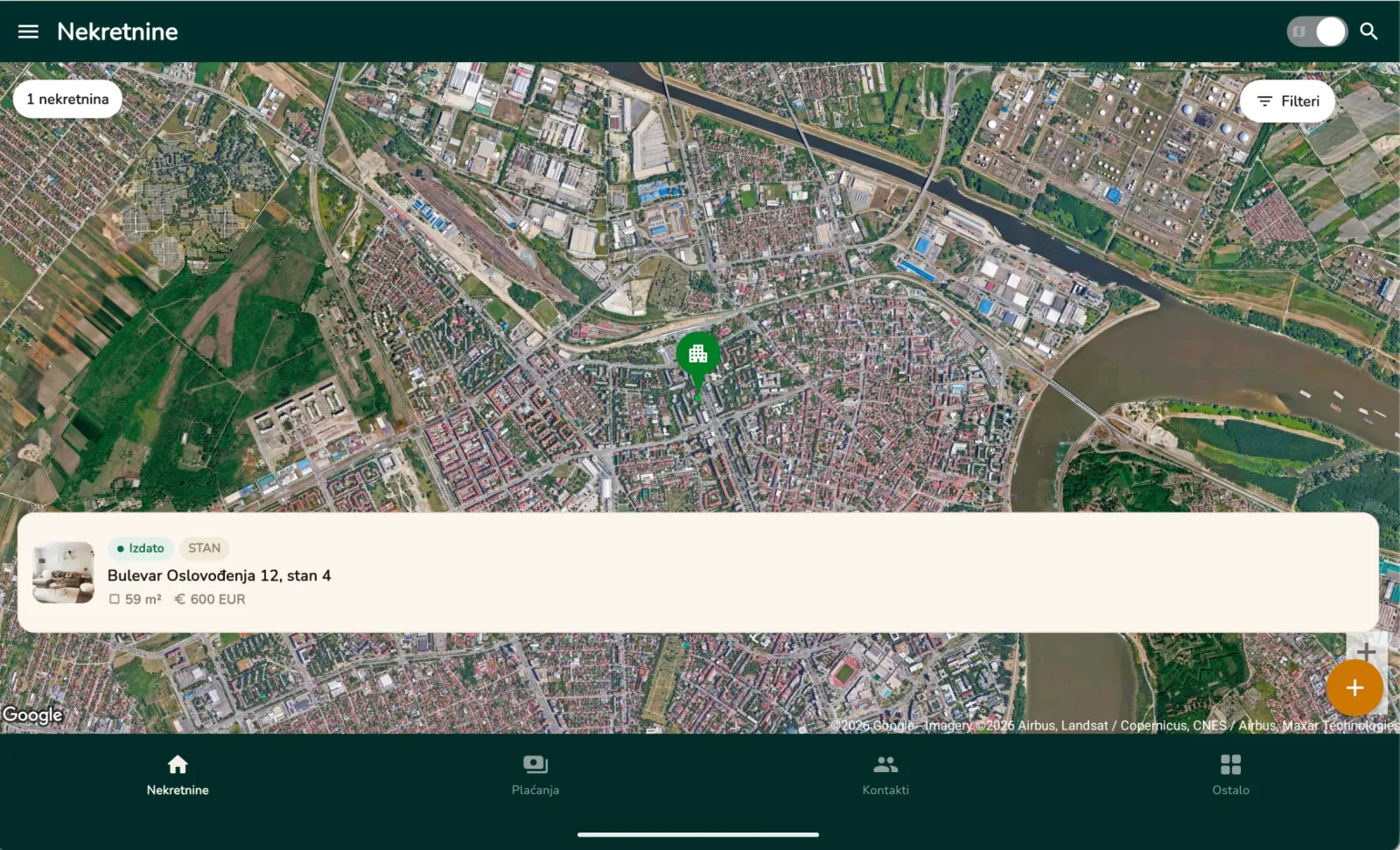Open the hamburger navigation menu
Image resolution: width=1400 pixels, height=850 pixels.
click(x=28, y=31)
